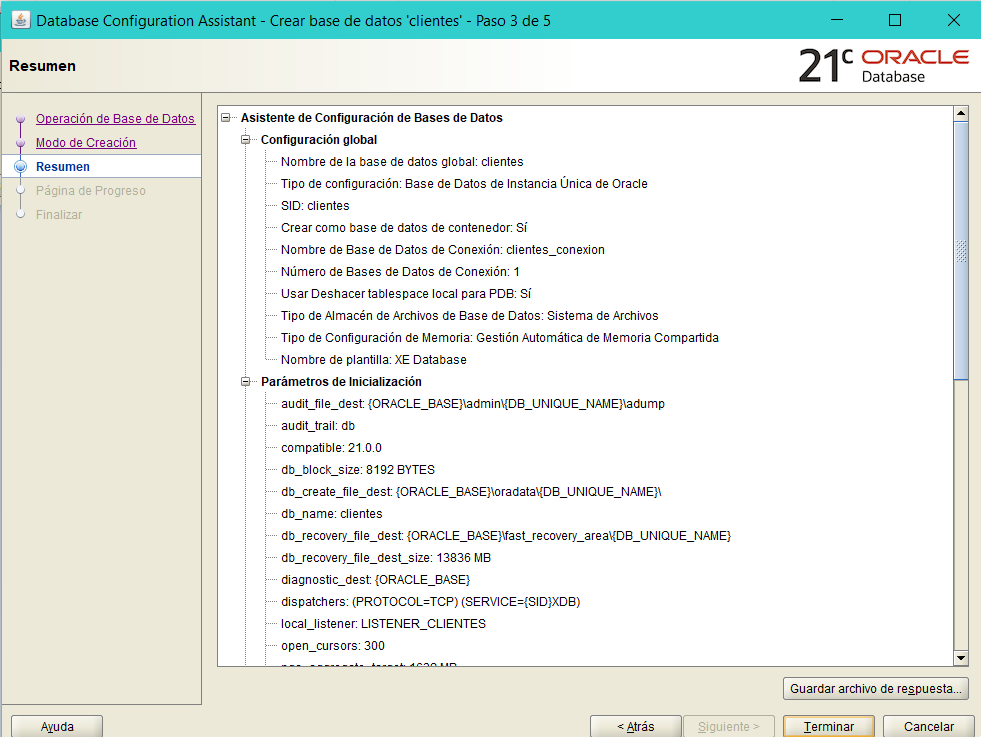Maximize the Database Configuration Assistant window
981x737 pixels.
pos(895,20)
